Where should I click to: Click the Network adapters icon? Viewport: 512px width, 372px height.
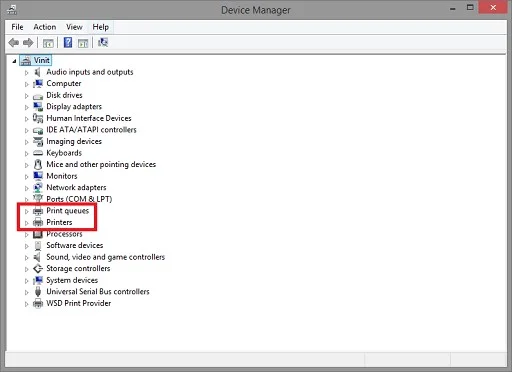(38, 188)
